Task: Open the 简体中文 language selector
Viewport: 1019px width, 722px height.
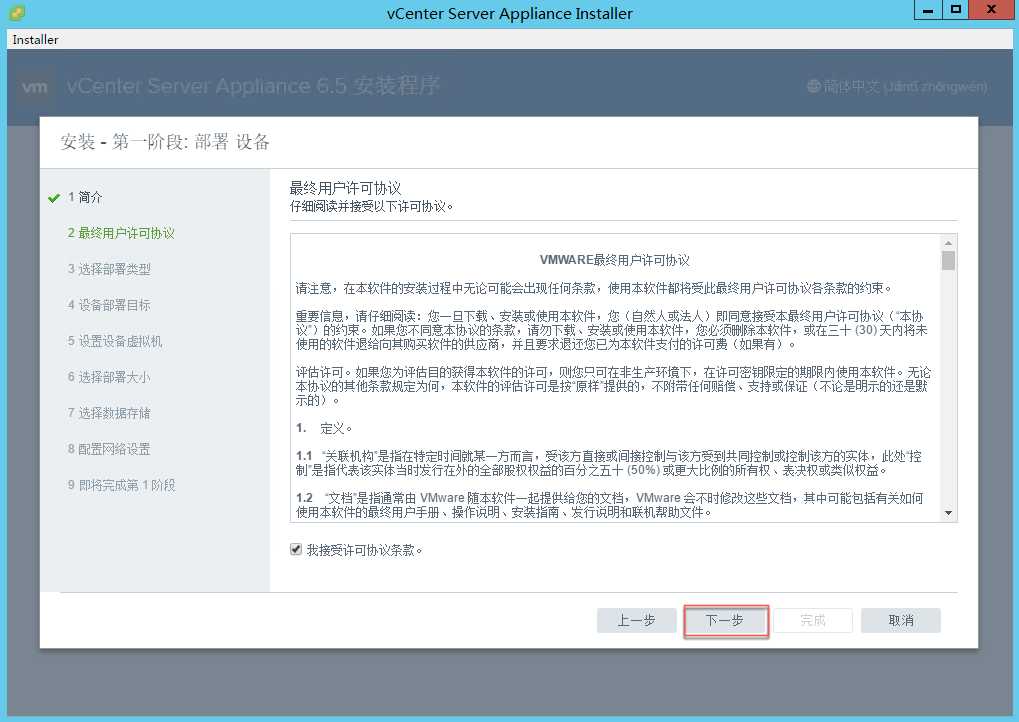Action: 897,86
